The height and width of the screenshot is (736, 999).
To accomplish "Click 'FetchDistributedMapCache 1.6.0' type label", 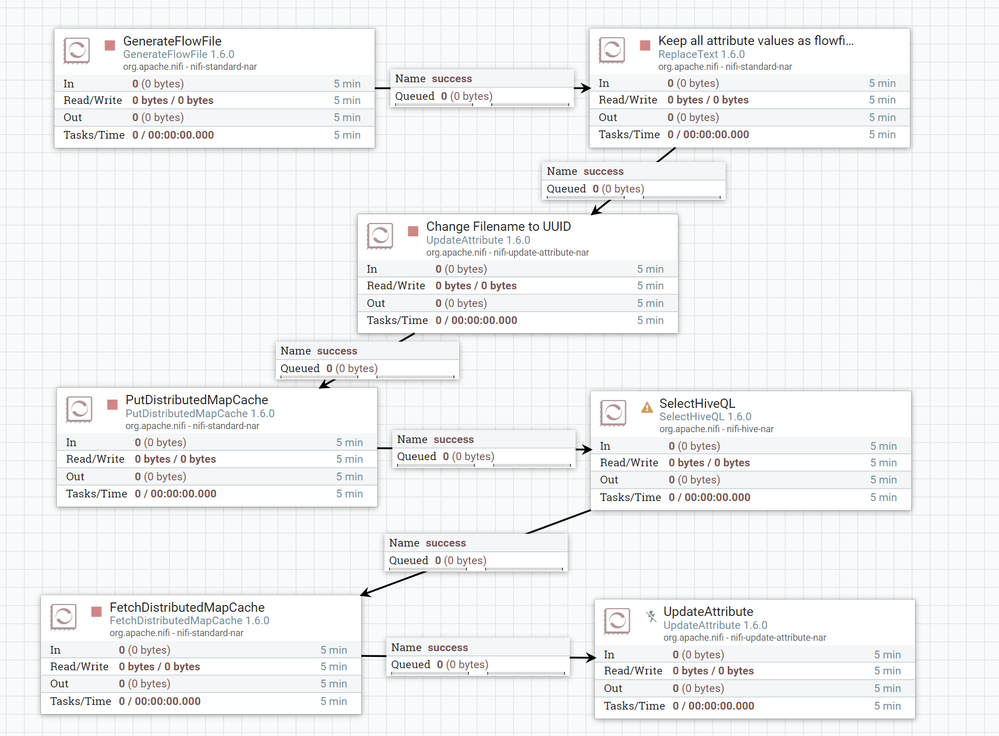I will 189,620.
